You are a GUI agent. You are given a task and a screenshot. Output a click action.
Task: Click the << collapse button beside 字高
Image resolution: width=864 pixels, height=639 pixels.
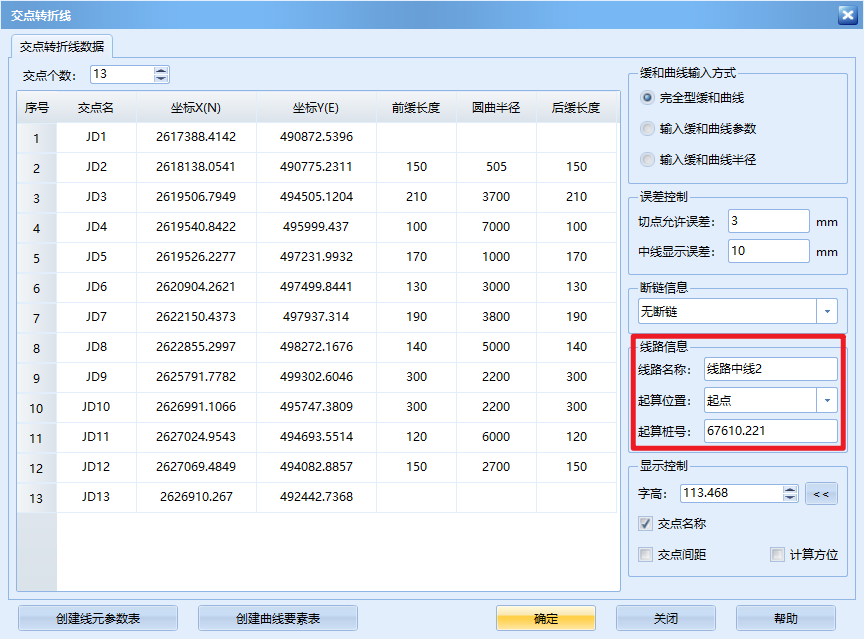822,493
